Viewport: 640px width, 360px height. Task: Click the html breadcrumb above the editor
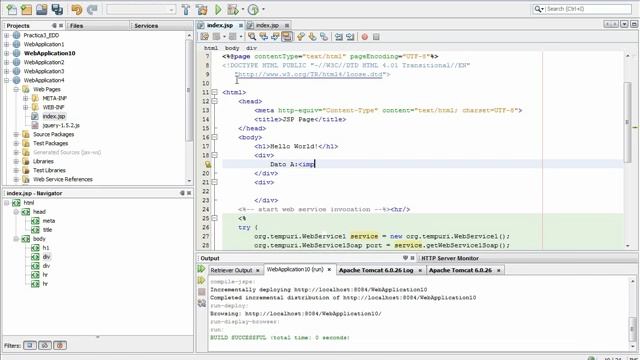(211, 48)
